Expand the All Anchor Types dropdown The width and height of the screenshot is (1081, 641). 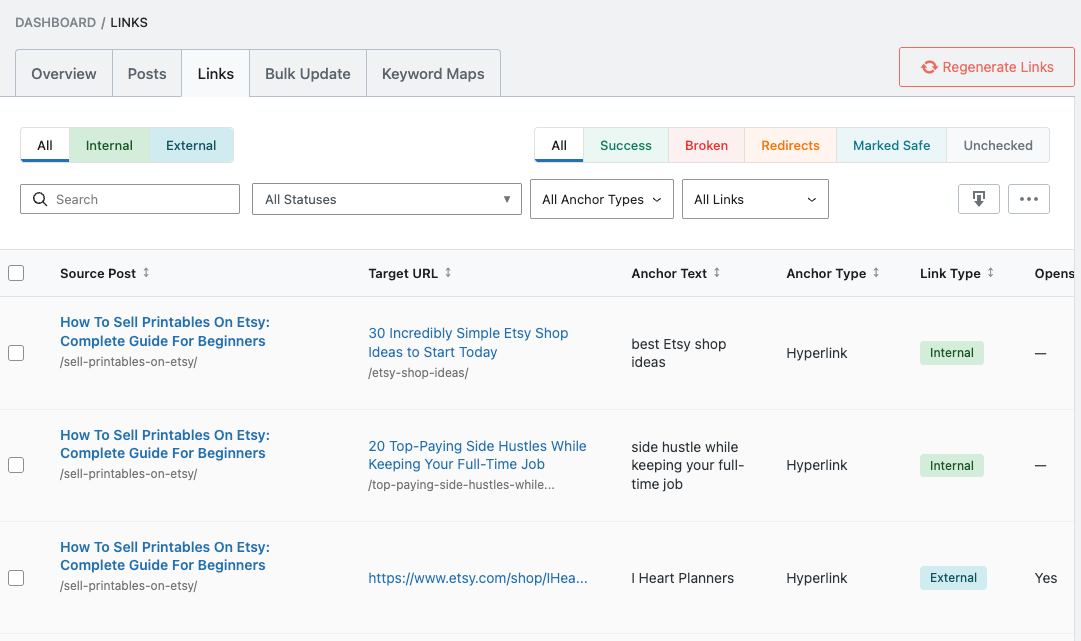[x=601, y=199]
